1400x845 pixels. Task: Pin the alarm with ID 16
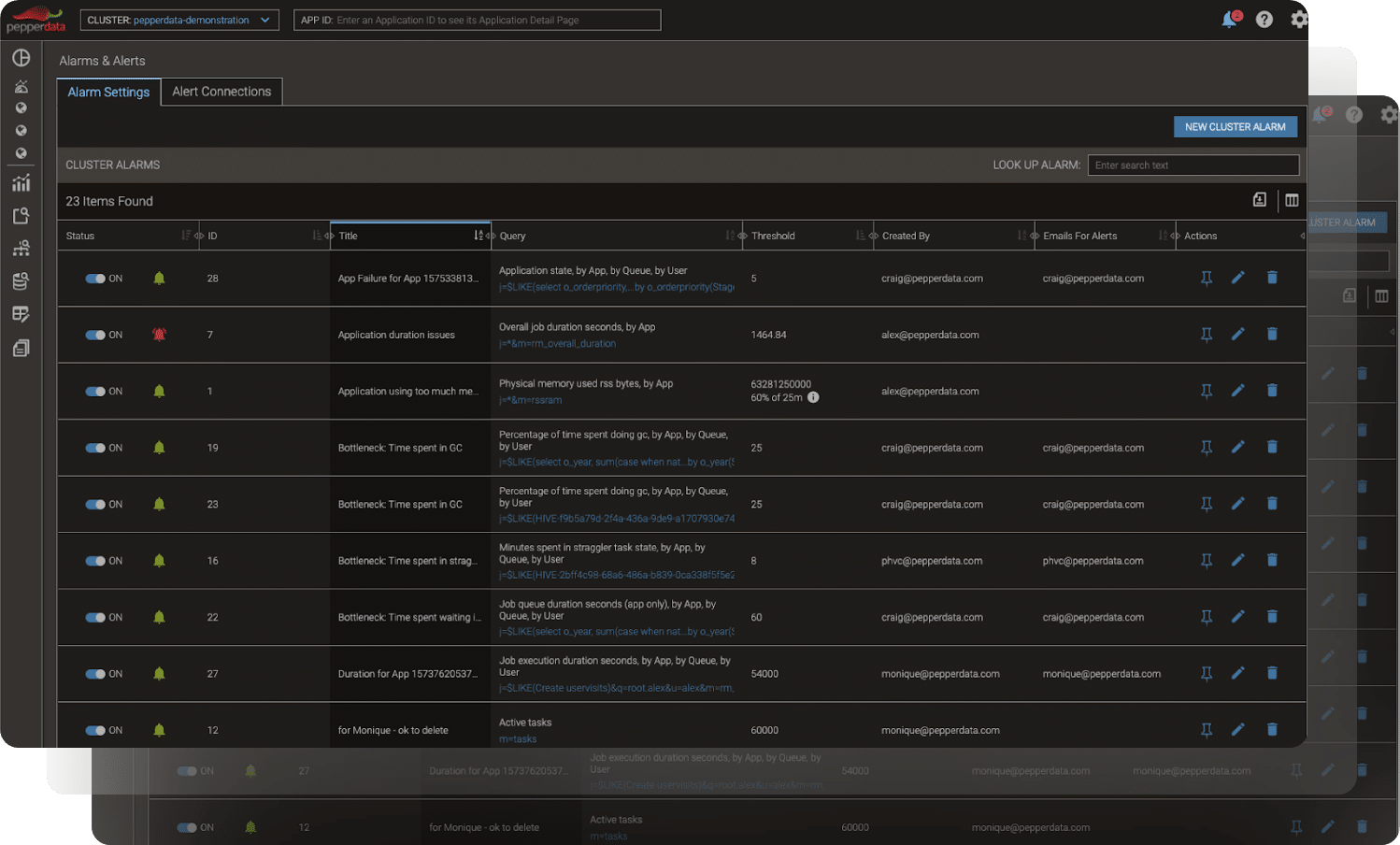1207,561
